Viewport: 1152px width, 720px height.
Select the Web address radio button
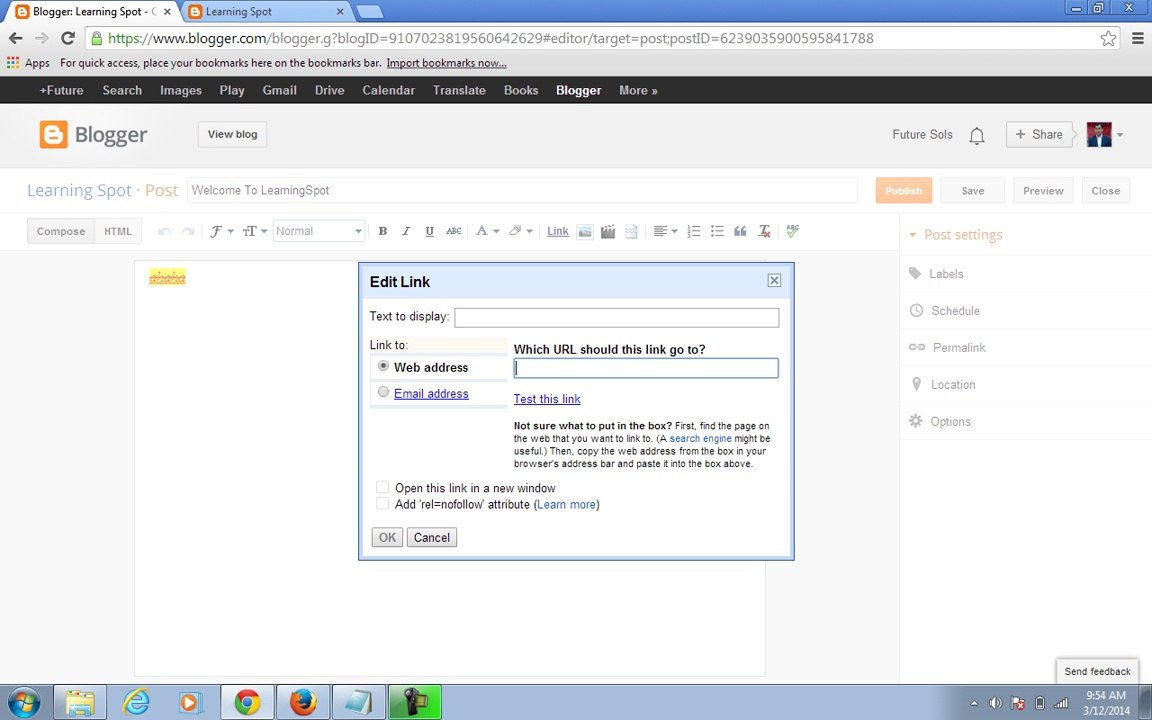point(383,366)
